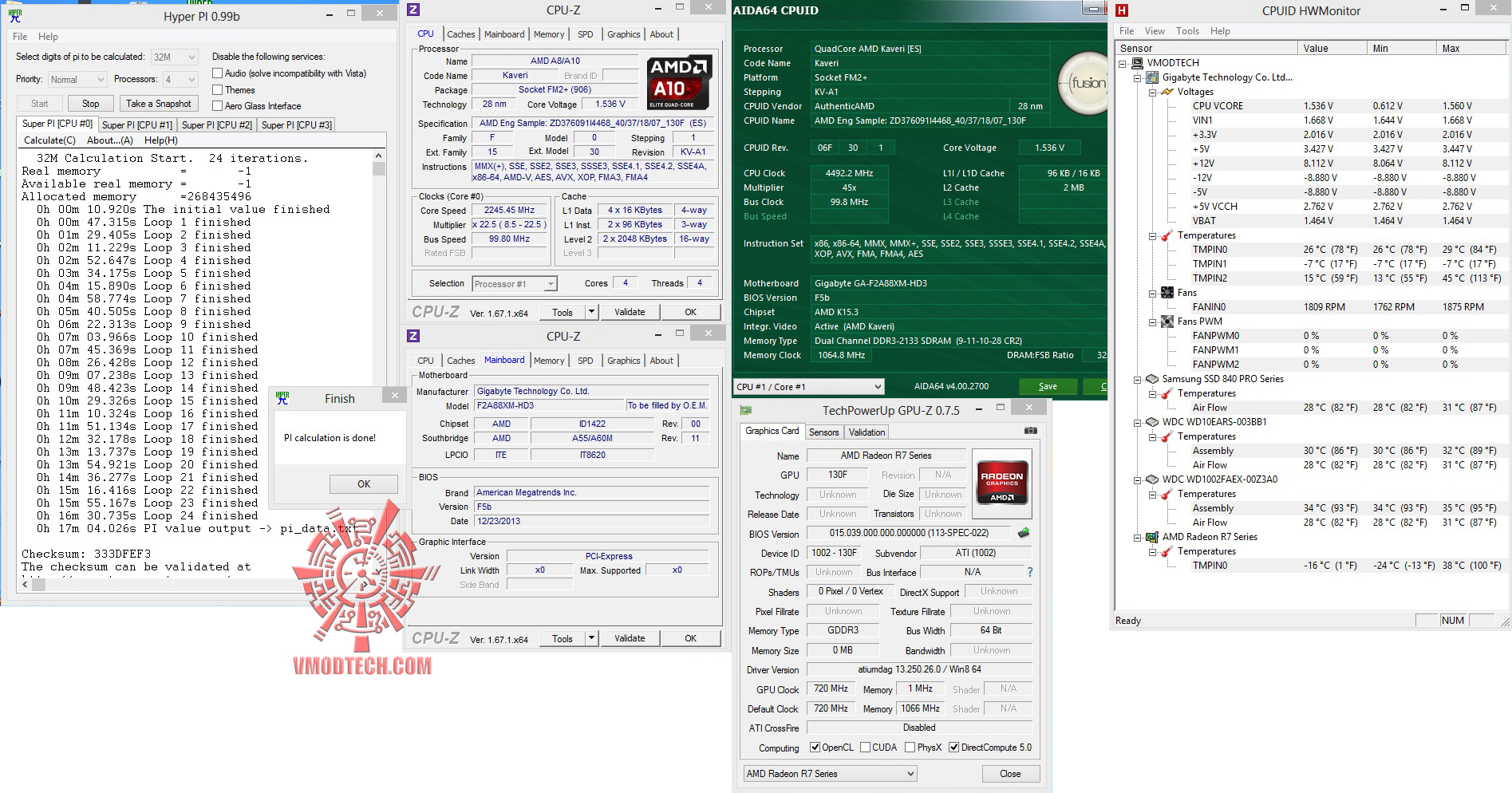Click the Save button in AIDA64 CPUID
The width and height of the screenshot is (1512, 793).
coord(1048,386)
